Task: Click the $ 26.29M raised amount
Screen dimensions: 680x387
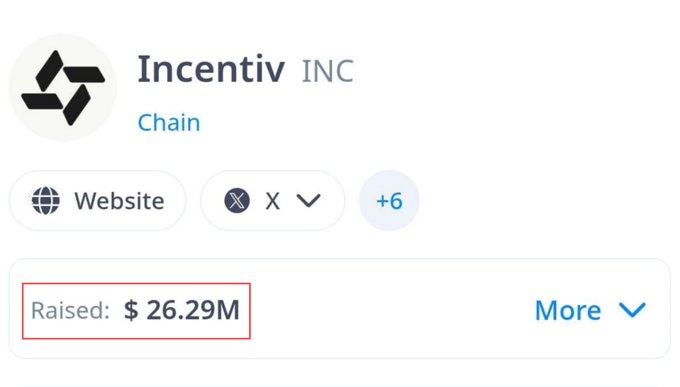Action: coord(182,310)
